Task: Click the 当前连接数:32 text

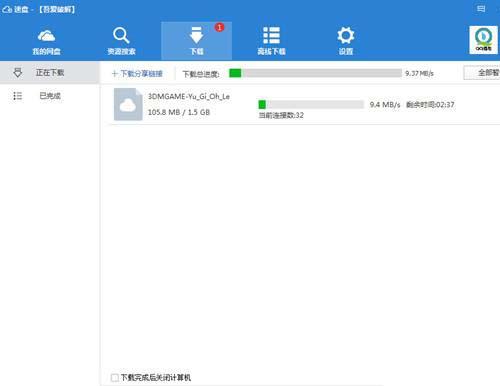Action: click(x=281, y=115)
